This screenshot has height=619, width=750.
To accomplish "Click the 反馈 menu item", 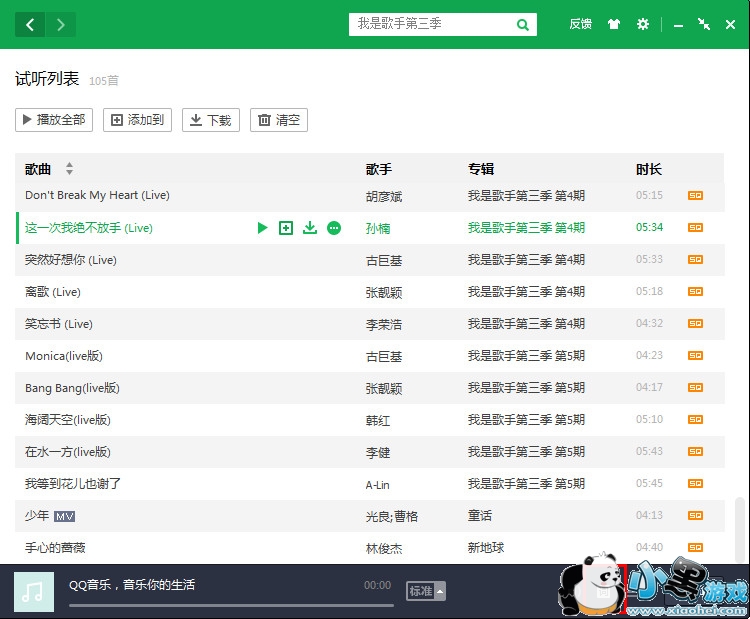I will pos(580,25).
